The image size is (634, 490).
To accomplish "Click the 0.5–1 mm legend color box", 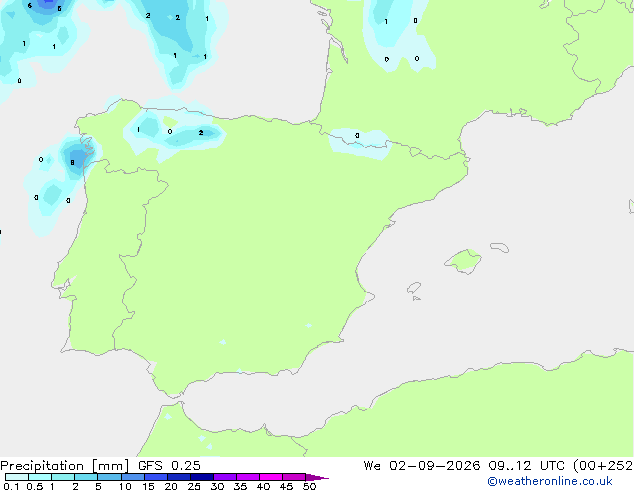I will tap(40, 477).
